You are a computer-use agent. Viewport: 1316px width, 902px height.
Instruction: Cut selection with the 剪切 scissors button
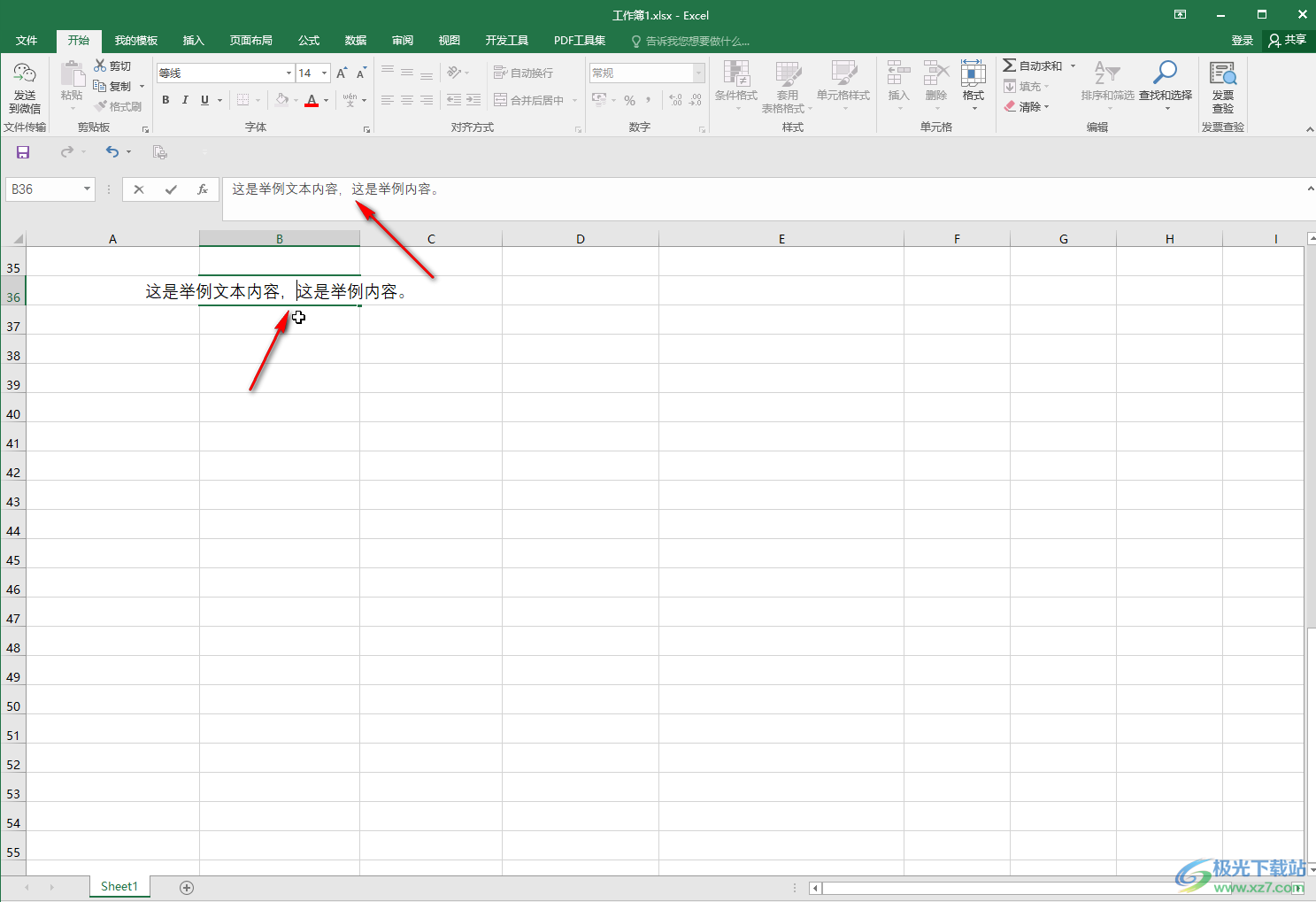click(x=112, y=66)
